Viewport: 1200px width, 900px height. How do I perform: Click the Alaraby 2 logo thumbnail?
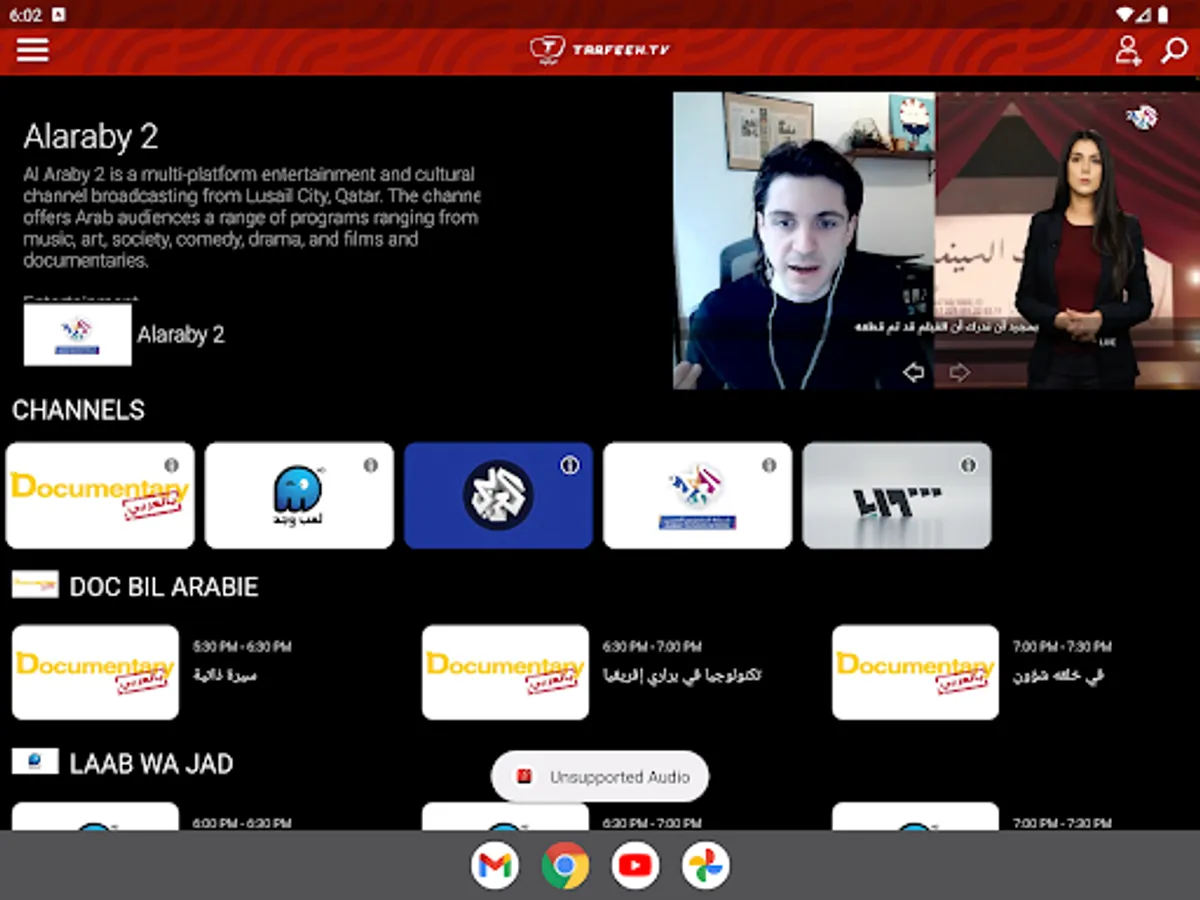[x=78, y=335]
